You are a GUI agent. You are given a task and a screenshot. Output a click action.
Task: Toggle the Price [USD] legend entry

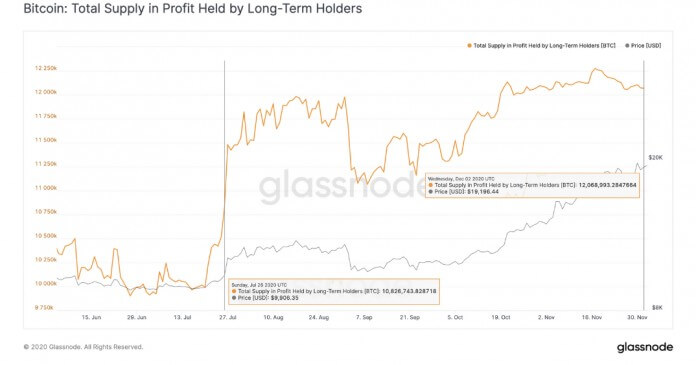click(x=643, y=46)
